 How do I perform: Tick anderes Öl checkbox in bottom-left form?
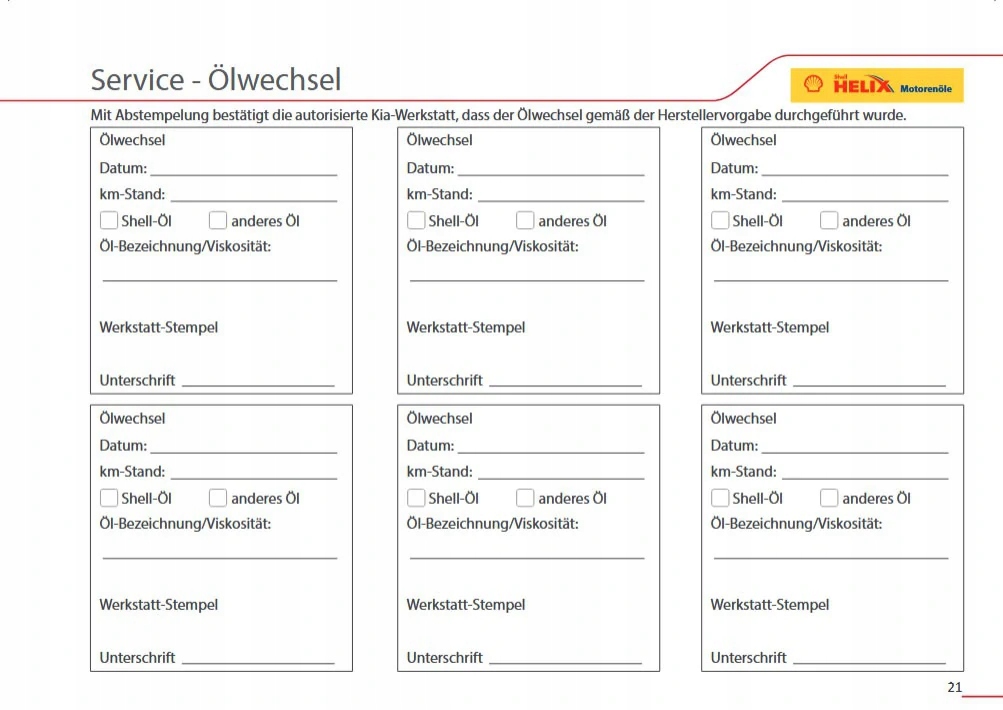(217, 498)
